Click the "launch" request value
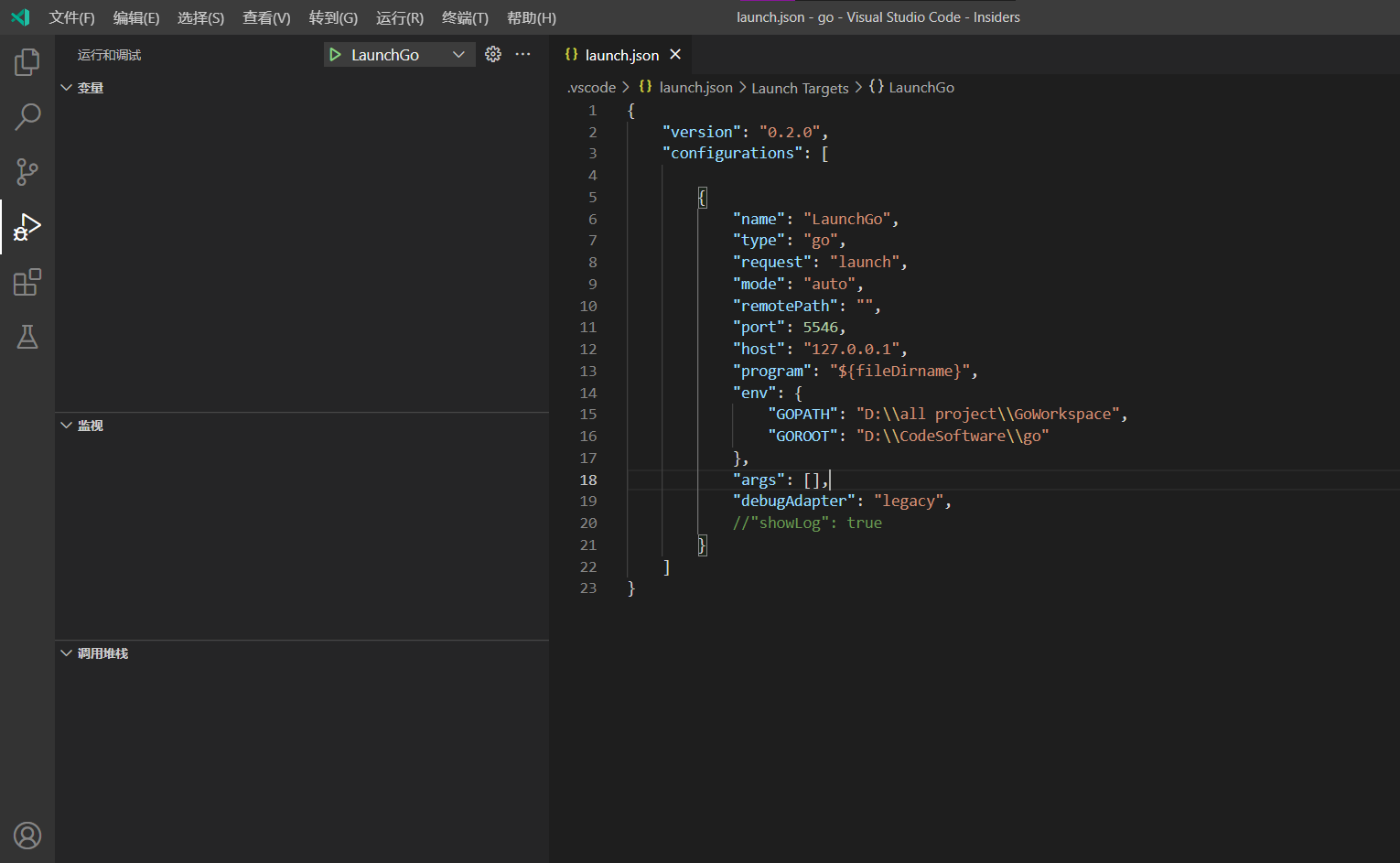The width and height of the screenshot is (1400, 863). coord(865,262)
